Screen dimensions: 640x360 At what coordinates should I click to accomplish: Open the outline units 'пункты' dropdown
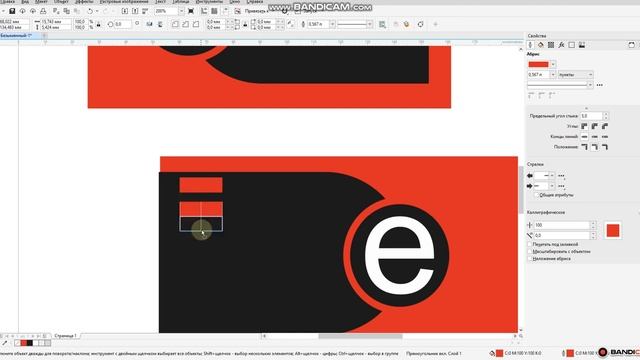tap(575, 75)
